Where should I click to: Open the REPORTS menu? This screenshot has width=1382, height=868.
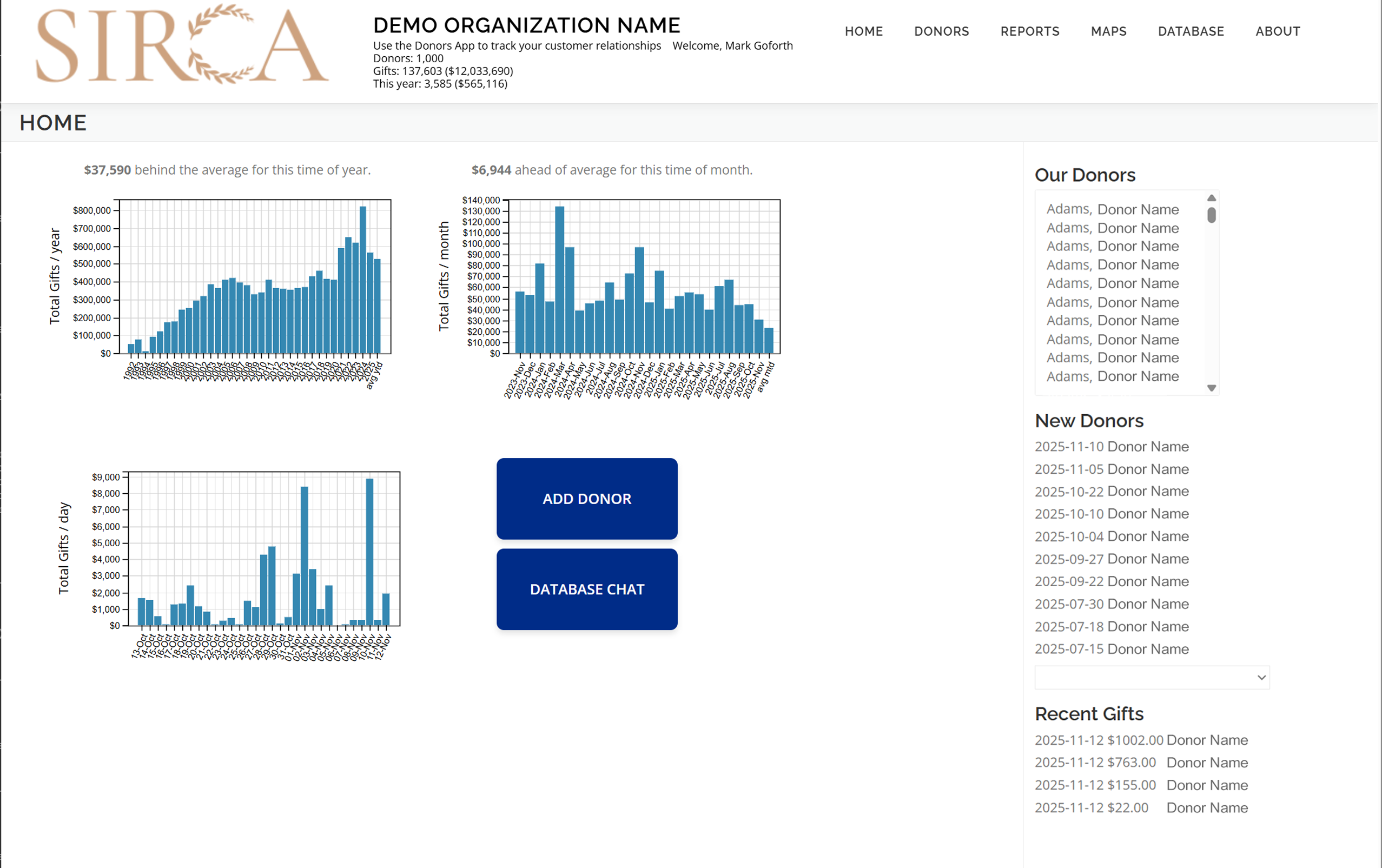[1030, 31]
